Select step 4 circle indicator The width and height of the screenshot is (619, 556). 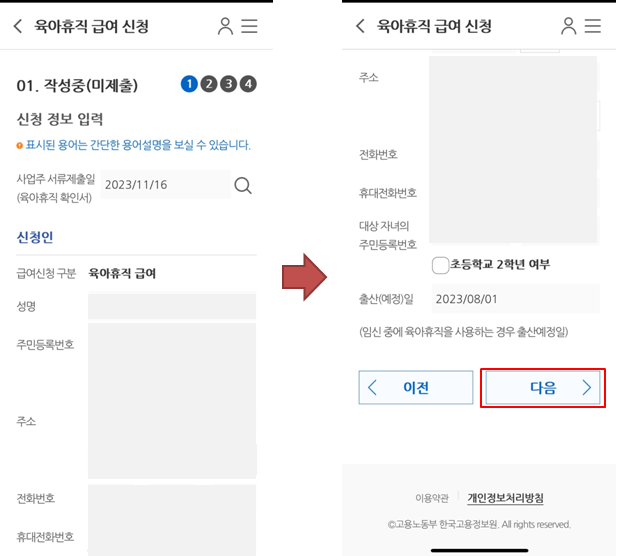(x=248, y=84)
